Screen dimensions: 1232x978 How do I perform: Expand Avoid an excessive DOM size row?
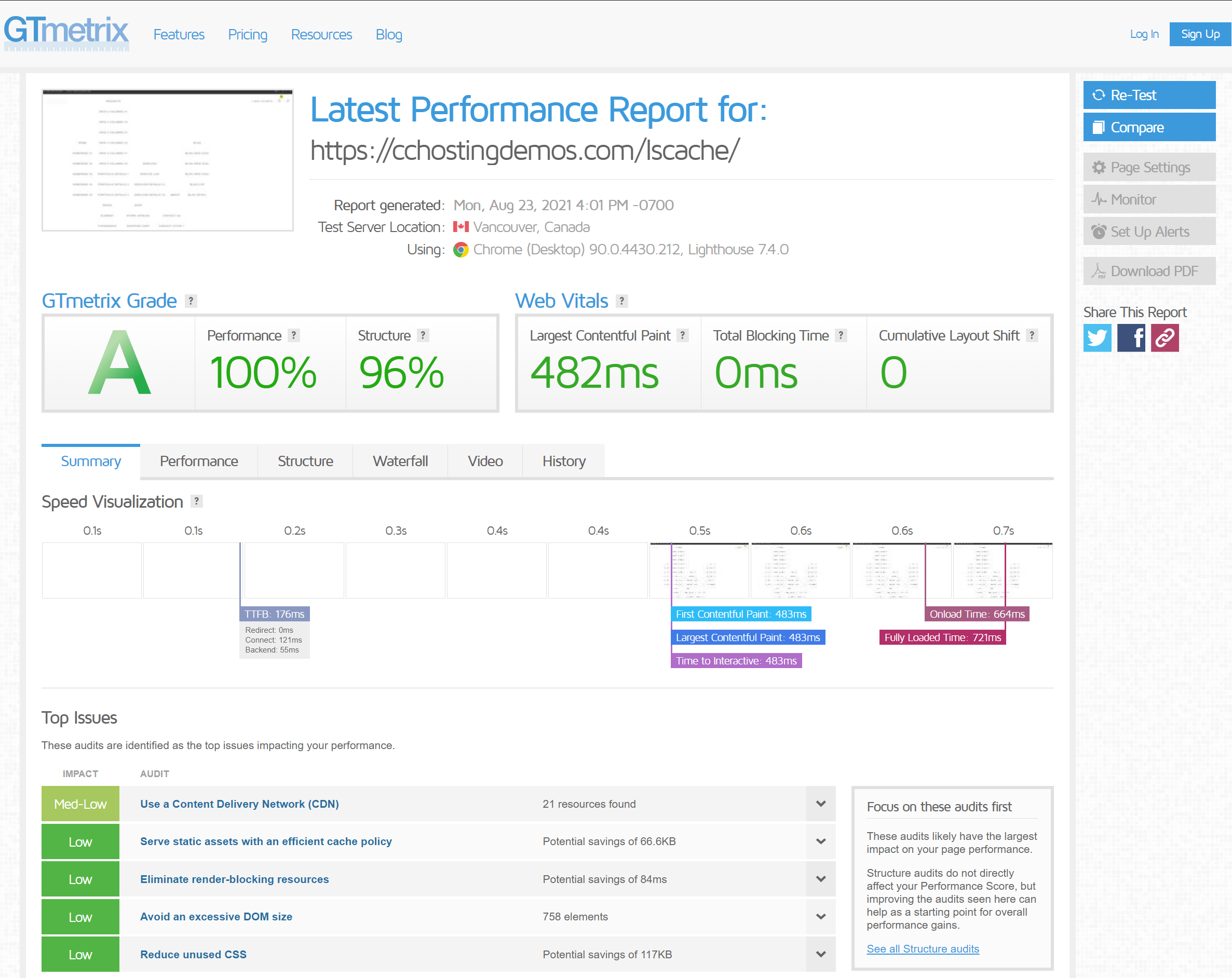click(821, 916)
